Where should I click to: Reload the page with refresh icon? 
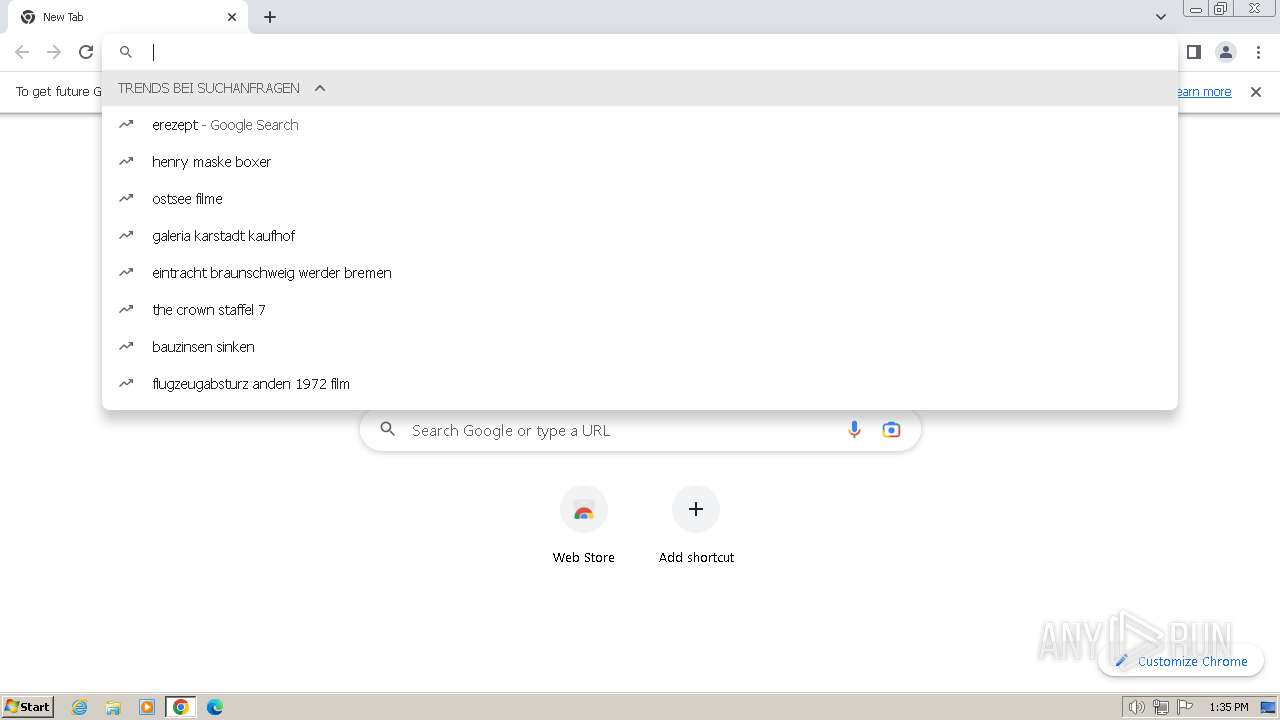click(86, 52)
